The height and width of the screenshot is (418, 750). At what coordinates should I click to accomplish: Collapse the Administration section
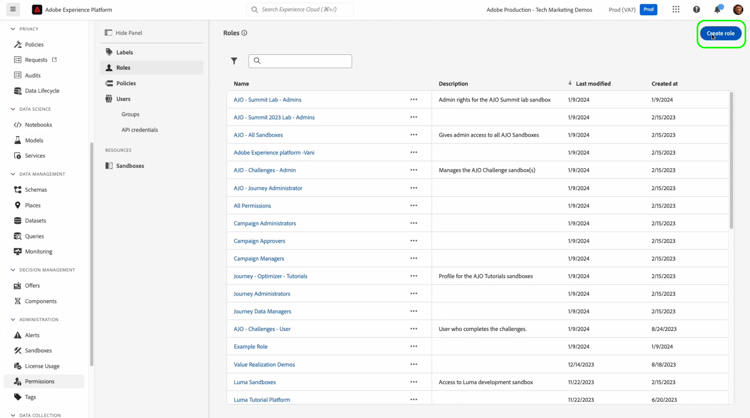coord(13,320)
